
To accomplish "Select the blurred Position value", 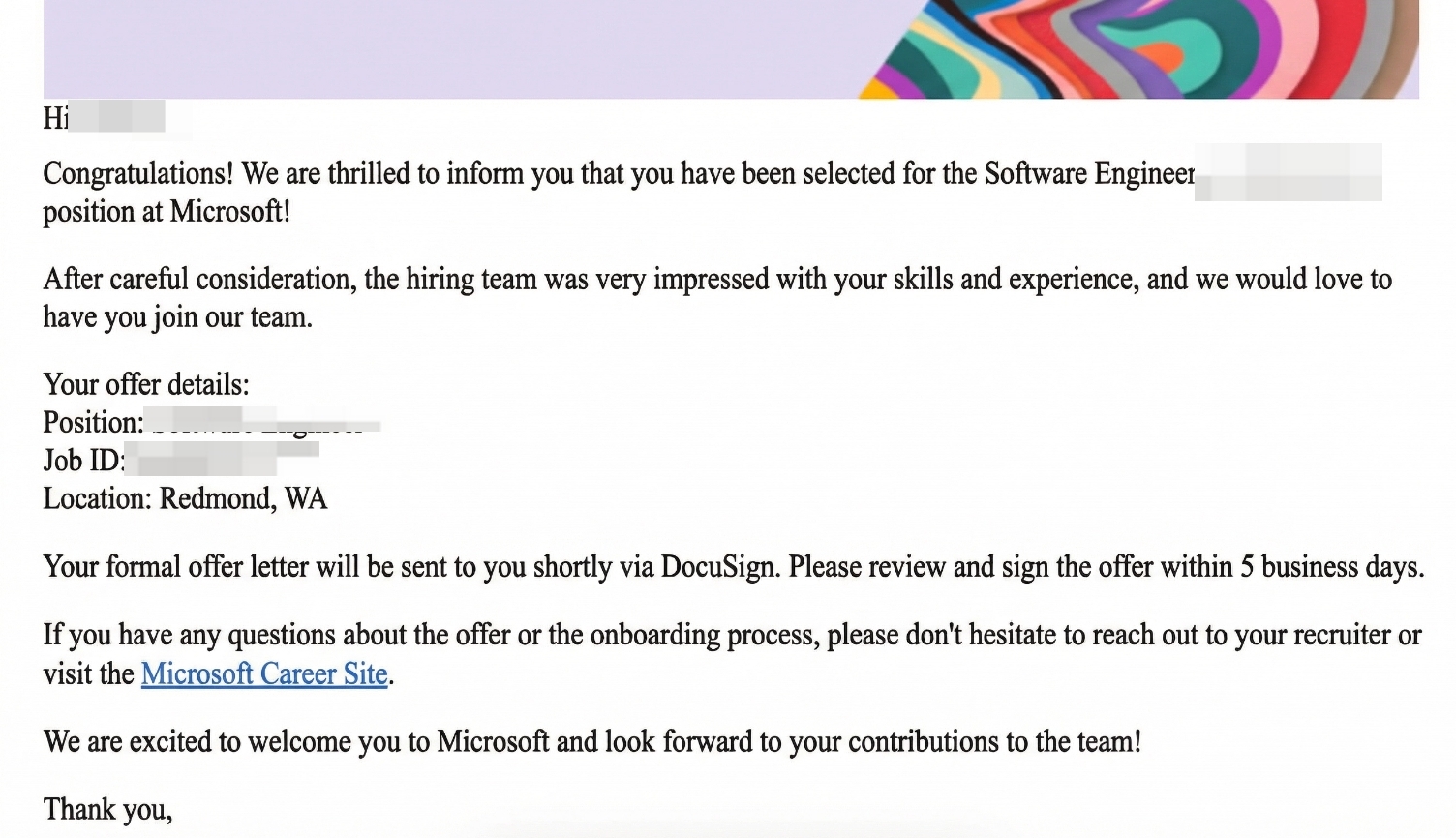I will pos(261,422).
